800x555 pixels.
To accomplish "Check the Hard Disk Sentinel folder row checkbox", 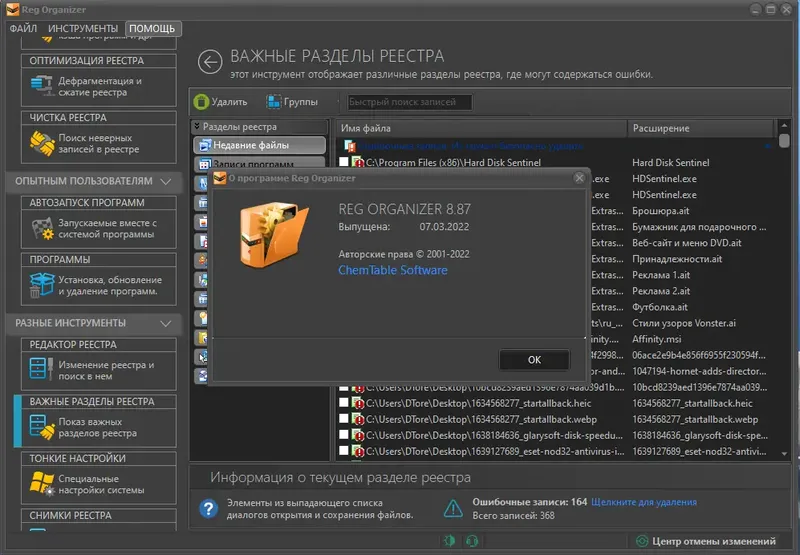I will coord(344,162).
